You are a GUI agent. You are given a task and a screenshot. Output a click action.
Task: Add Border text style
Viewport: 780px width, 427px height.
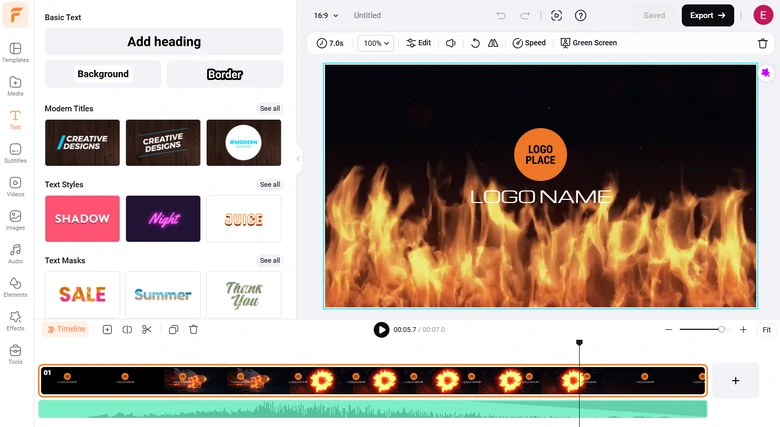point(225,74)
